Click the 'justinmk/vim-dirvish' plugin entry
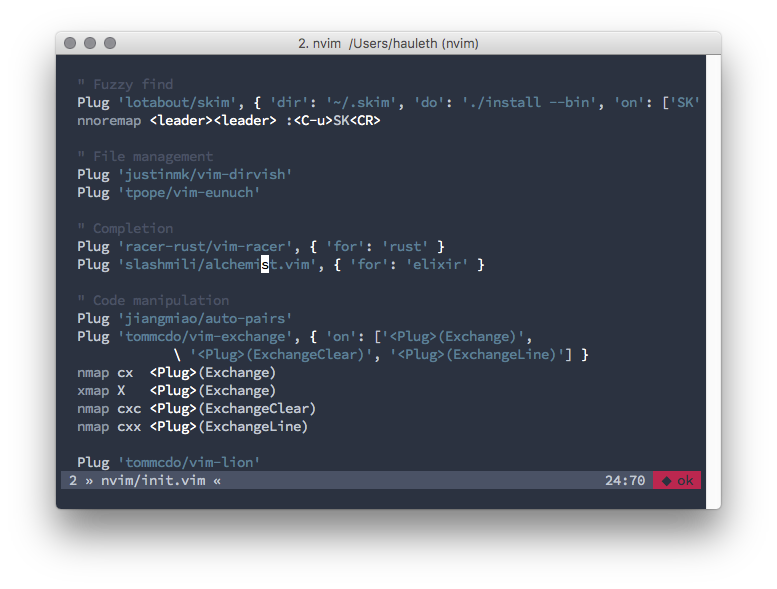This screenshot has width=777, height=589. point(205,175)
